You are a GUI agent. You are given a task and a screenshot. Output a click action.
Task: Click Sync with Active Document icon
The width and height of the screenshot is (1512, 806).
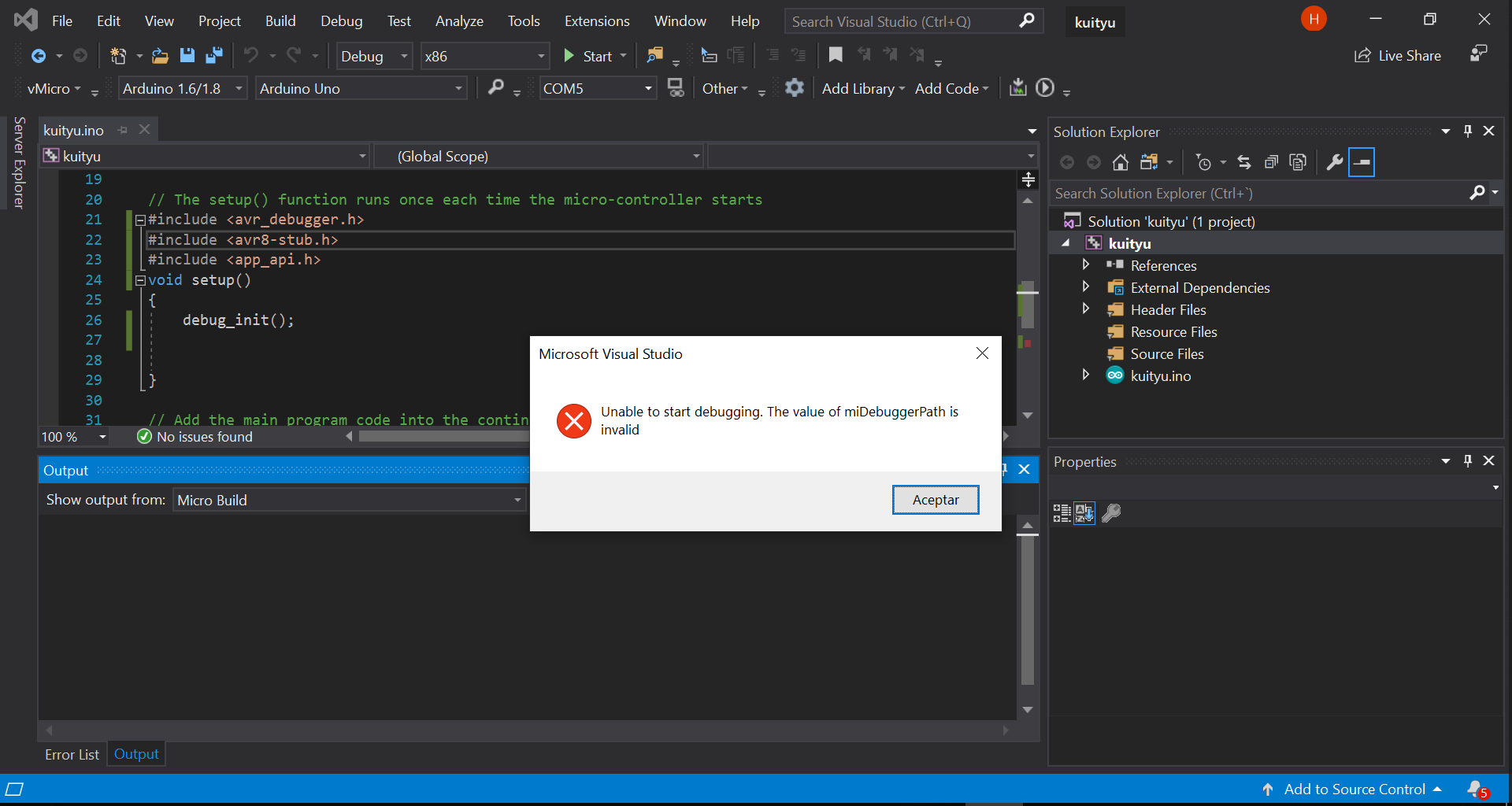tap(1244, 162)
